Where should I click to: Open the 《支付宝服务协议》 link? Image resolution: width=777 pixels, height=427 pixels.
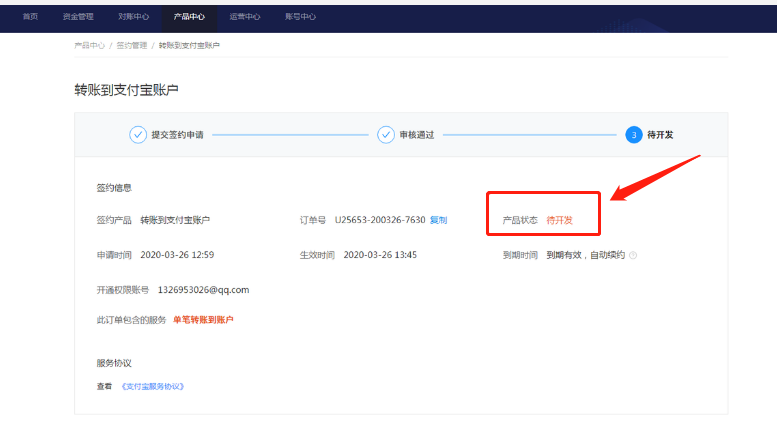point(153,386)
